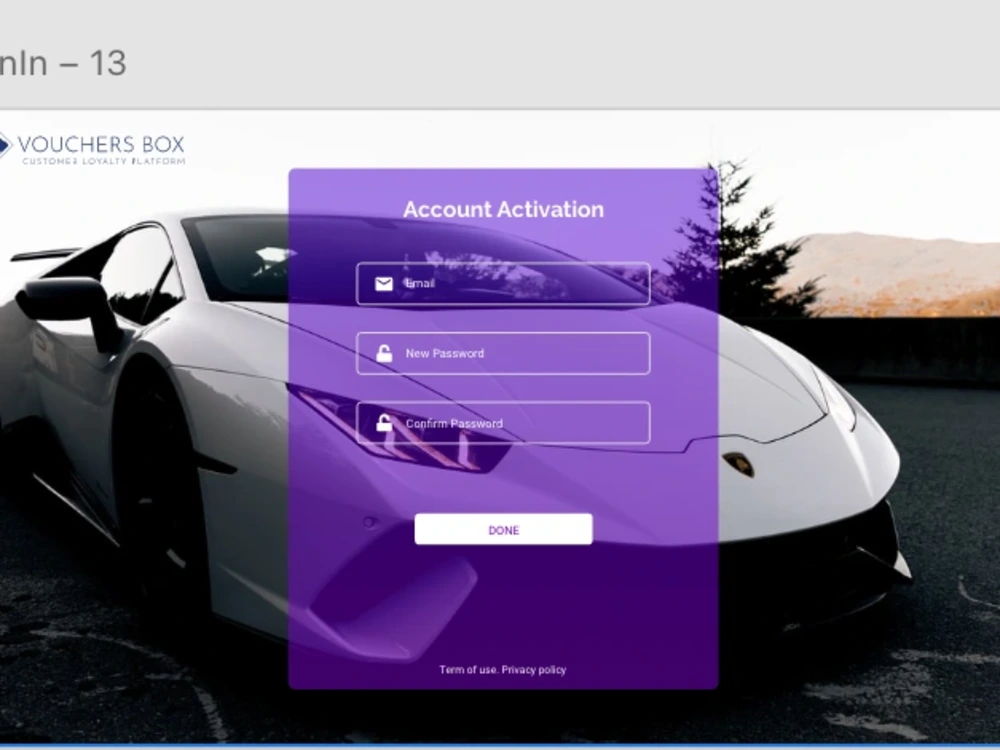Image resolution: width=1000 pixels, height=750 pixels.
Task: Click the Email input field
Action: tap(503, 284)
